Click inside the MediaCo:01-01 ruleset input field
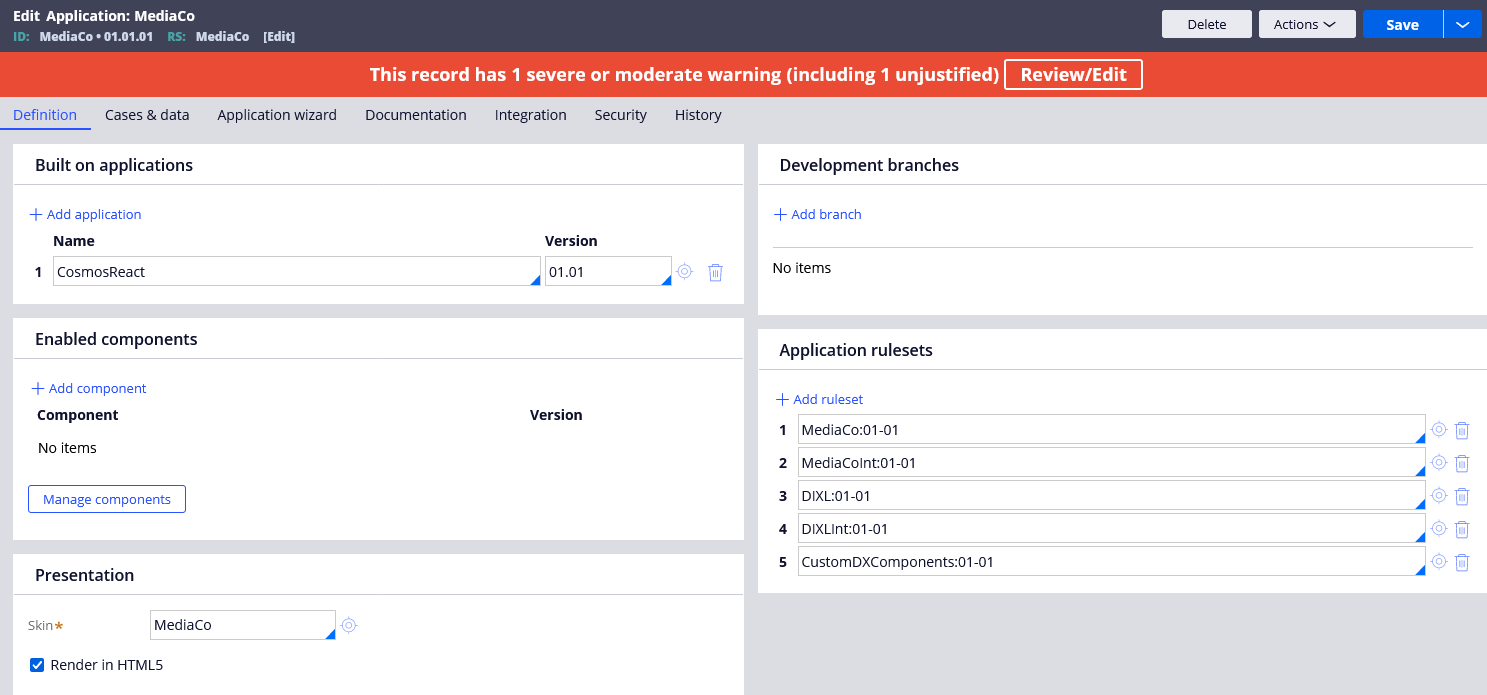The height and width of the screenshot is (695, 1487). [x=1100, y=430]
